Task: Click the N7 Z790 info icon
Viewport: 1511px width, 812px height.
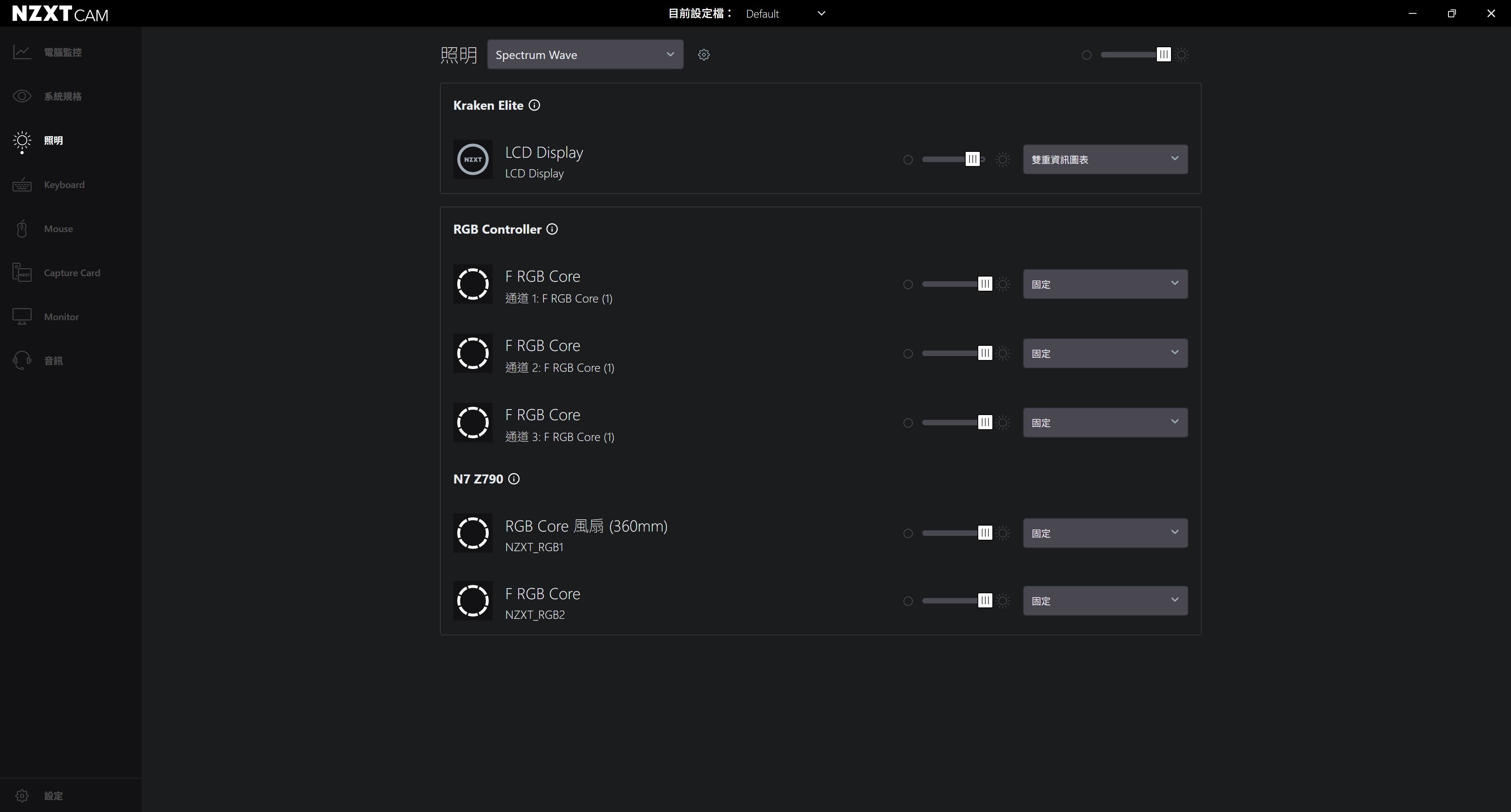Action: [x=514, y=478]
